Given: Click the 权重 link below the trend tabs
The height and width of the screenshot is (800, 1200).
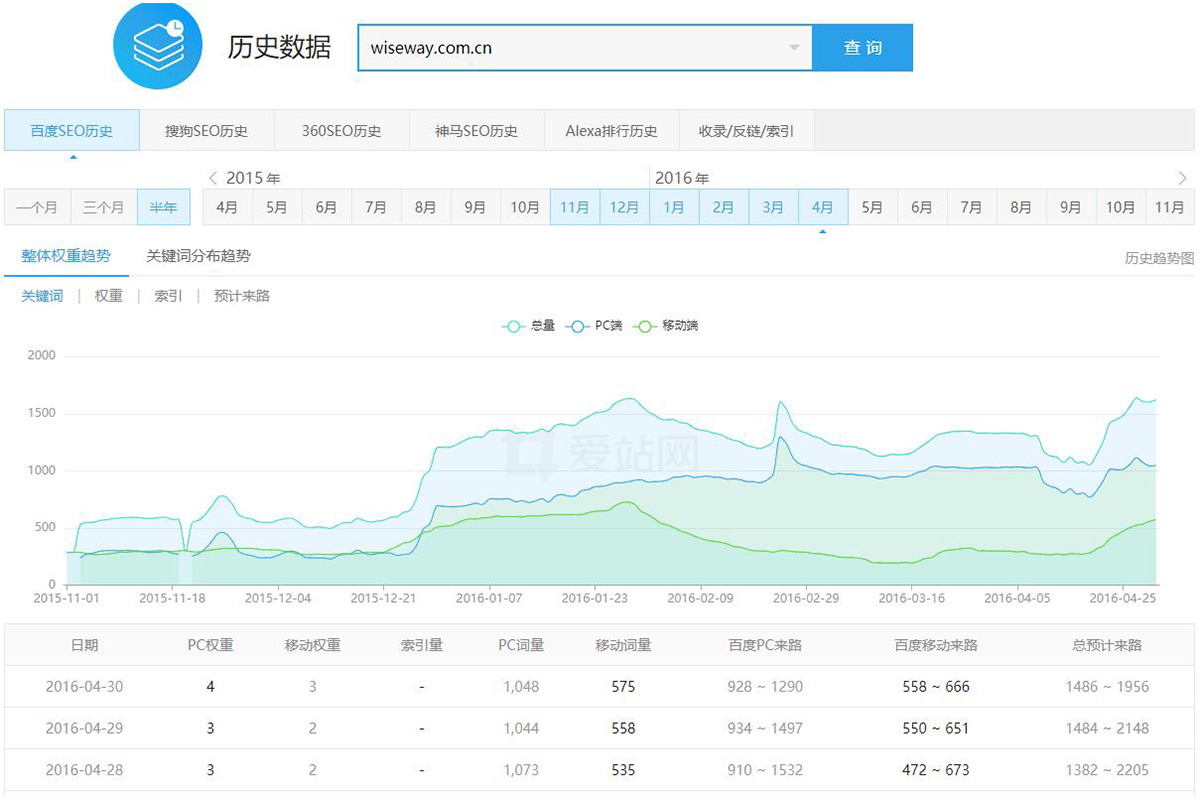Looking at the screenshot, I should (x=107, y=295).
